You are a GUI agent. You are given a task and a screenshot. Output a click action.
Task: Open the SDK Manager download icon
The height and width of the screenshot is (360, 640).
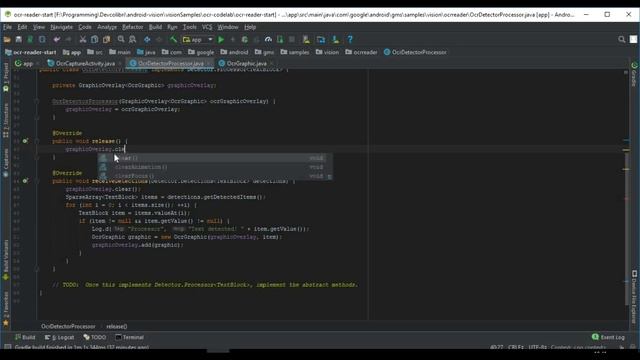[336, 40]
